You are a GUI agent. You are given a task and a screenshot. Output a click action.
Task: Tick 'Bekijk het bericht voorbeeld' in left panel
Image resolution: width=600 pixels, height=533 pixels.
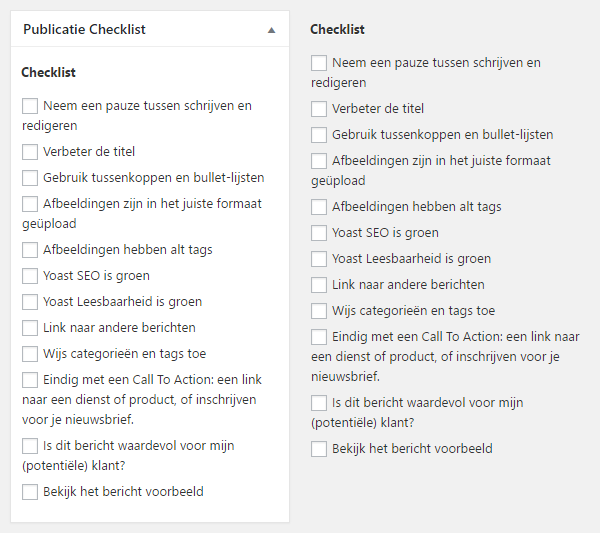pos(30,492)
